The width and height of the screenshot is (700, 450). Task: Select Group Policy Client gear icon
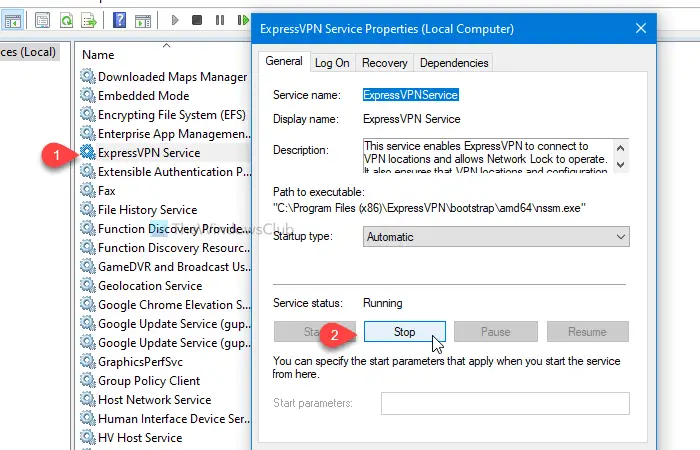click(x=88, y=380)
